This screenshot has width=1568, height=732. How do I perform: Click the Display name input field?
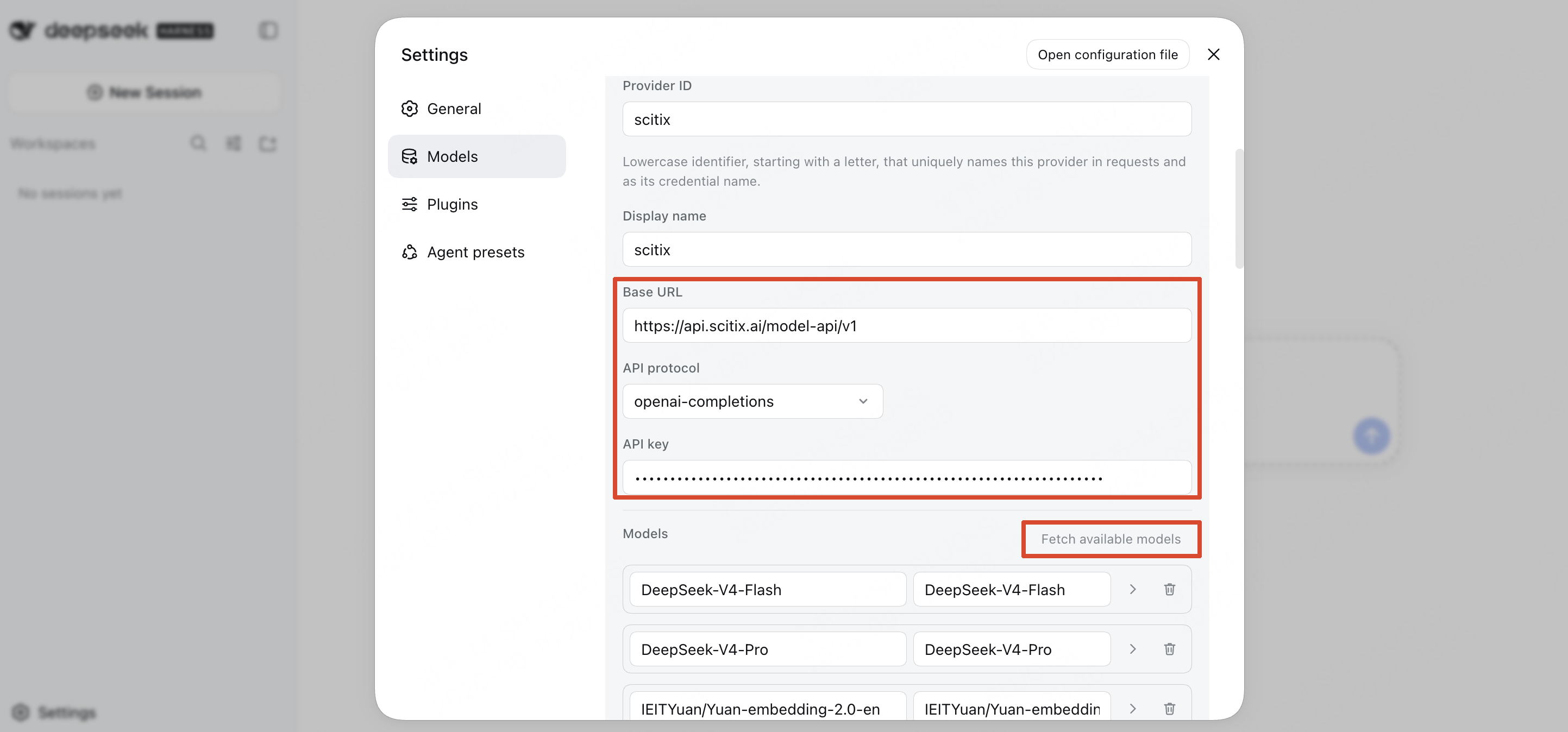[906, 249]
